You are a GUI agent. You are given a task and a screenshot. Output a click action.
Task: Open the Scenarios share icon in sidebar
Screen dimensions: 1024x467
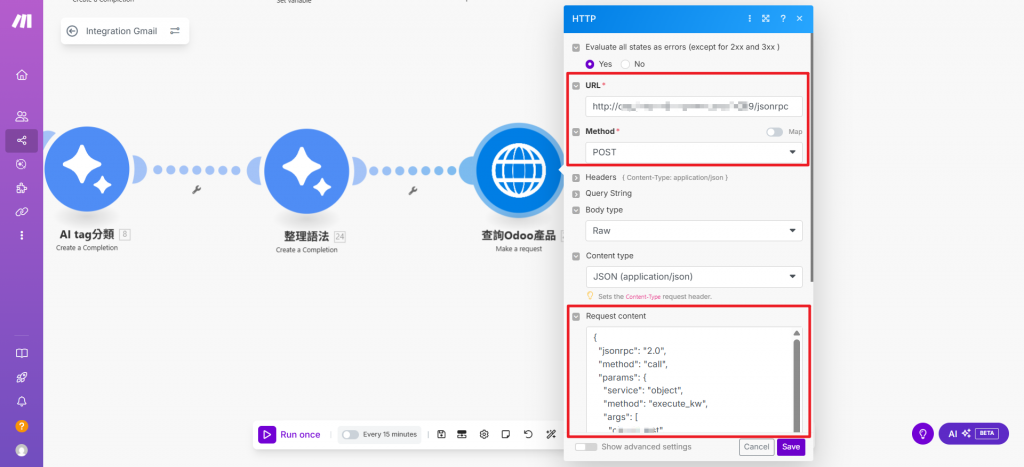(x=22, y=140)
